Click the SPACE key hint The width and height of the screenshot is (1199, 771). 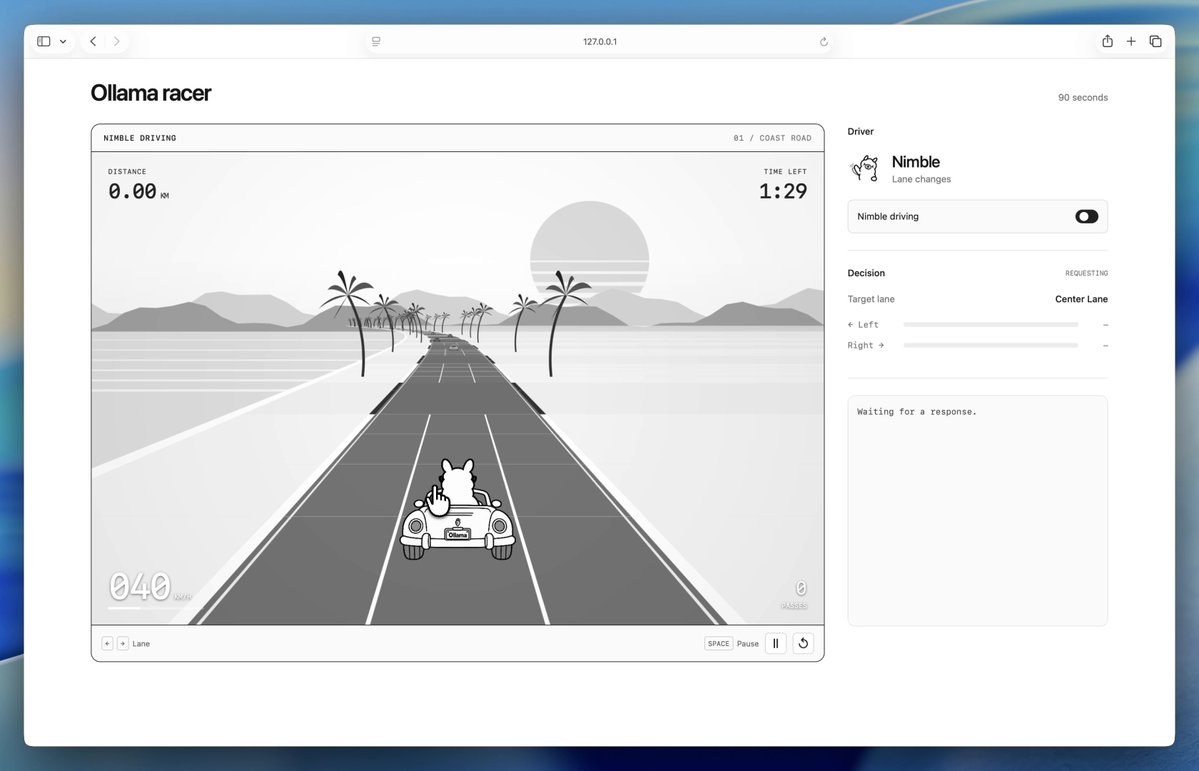(x=719, y=643)
